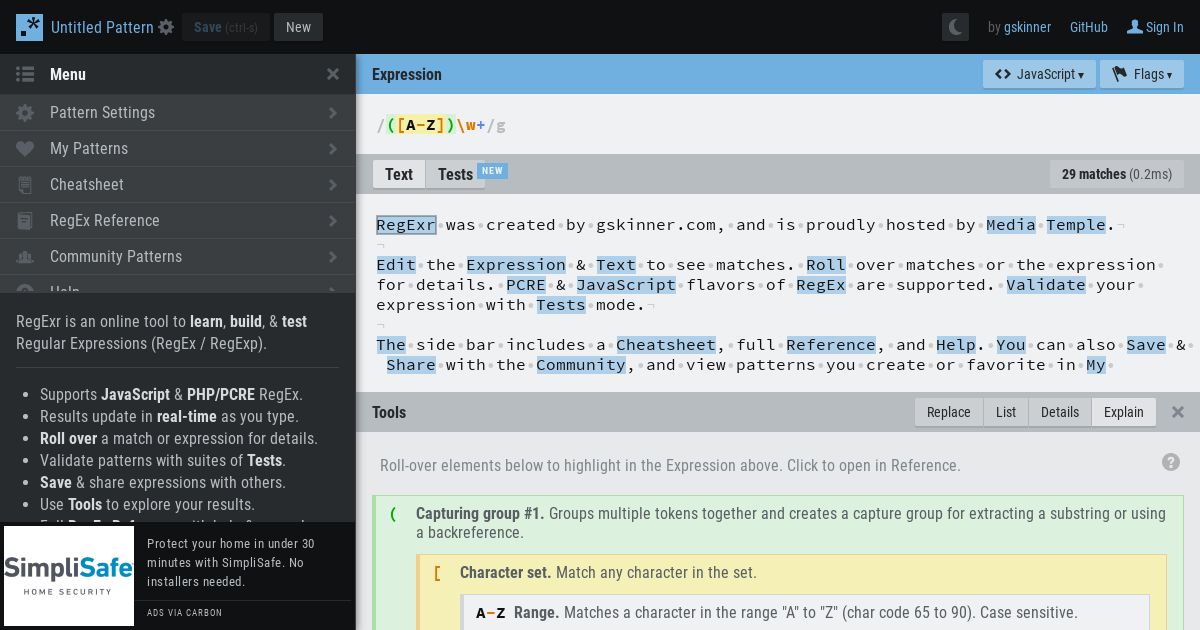Click the highlighted match "JavaScript" in text

[x=626, y=285]
